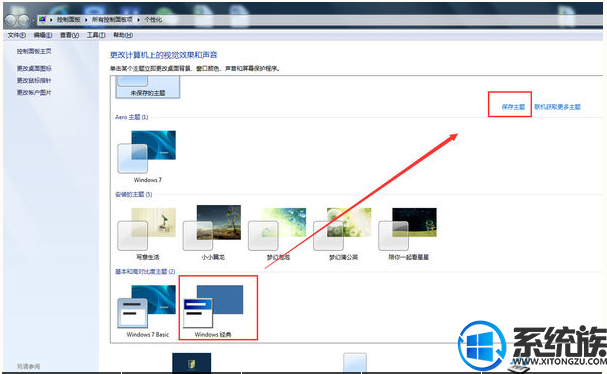Image resolution: width=607 pixels, height=374 pixels.
Task: Pick the 梦幻蒲公英 theme
Action: pyautogui.click(x=343, y=233)
